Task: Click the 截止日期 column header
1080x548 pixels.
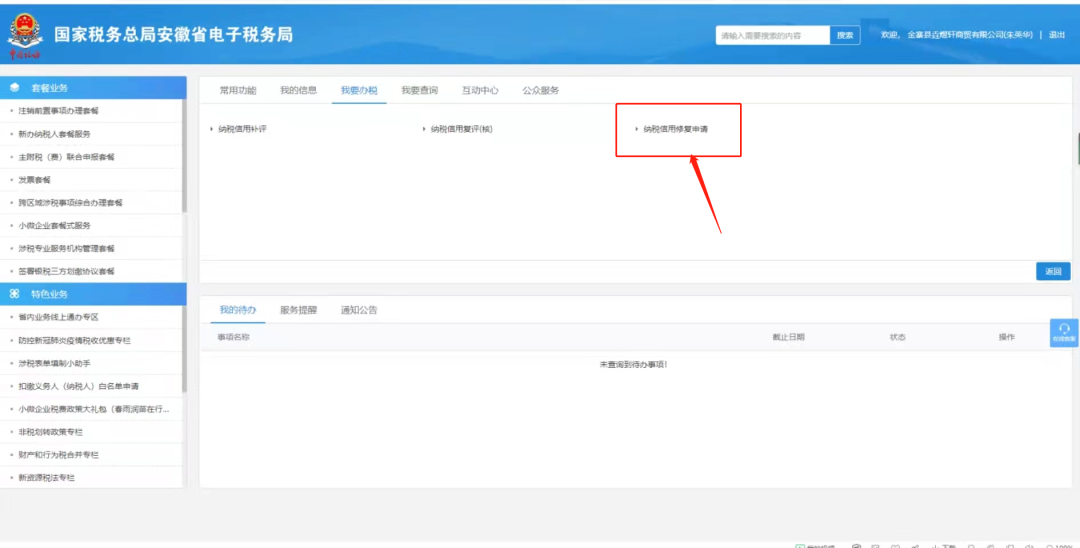Action: point(788,337)
